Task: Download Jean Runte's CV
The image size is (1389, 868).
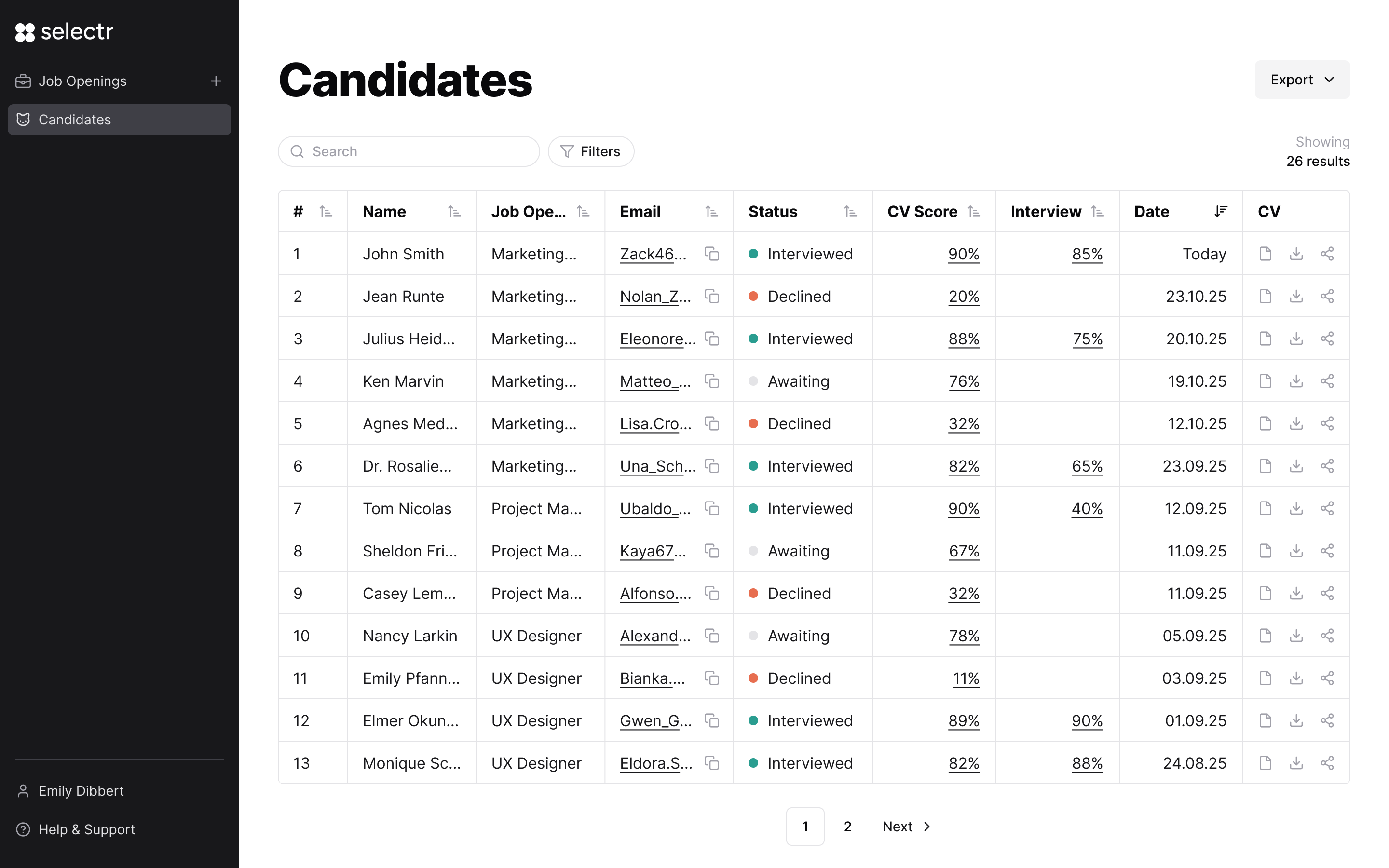Action: tap(1296, 296)
